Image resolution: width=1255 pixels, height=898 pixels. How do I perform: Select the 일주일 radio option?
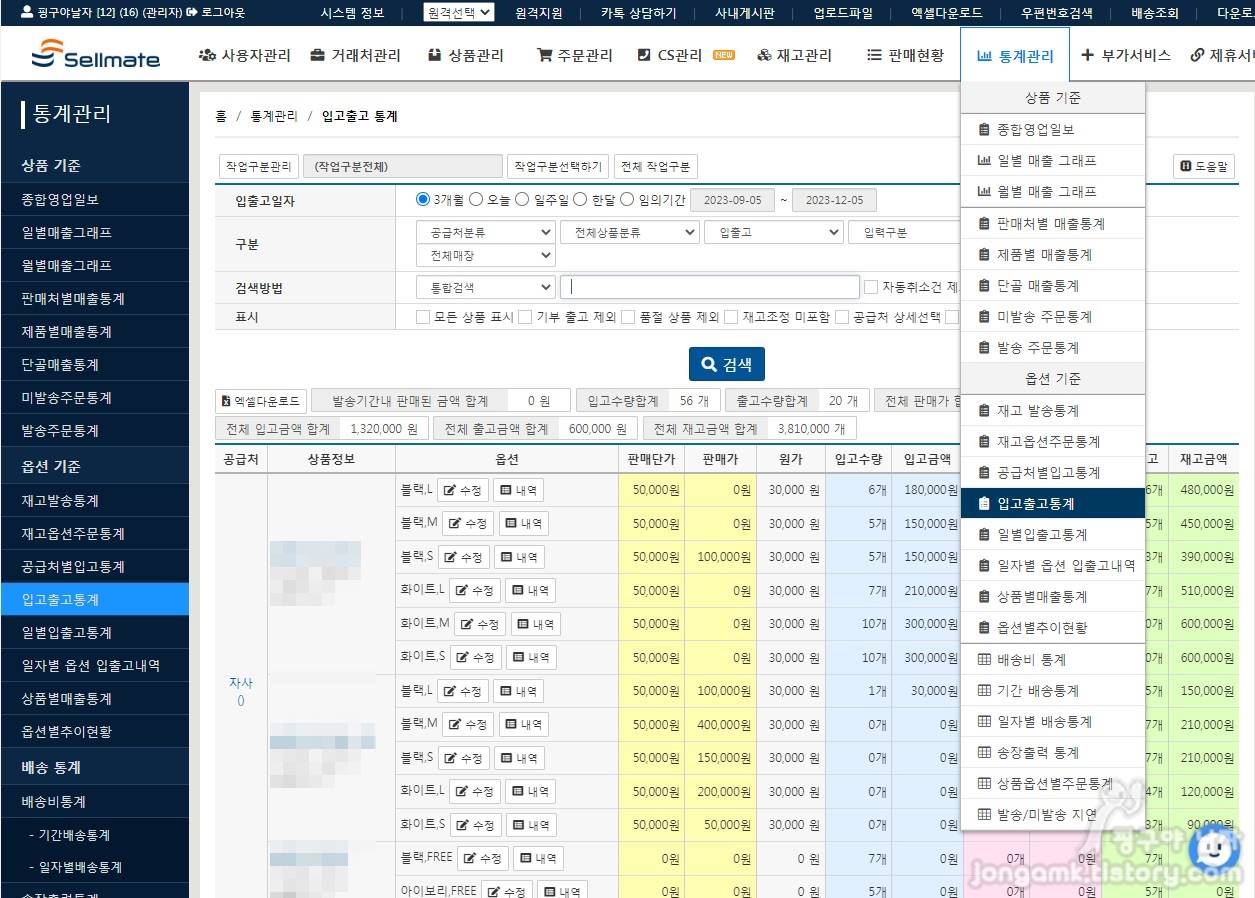tap(522, 199)
